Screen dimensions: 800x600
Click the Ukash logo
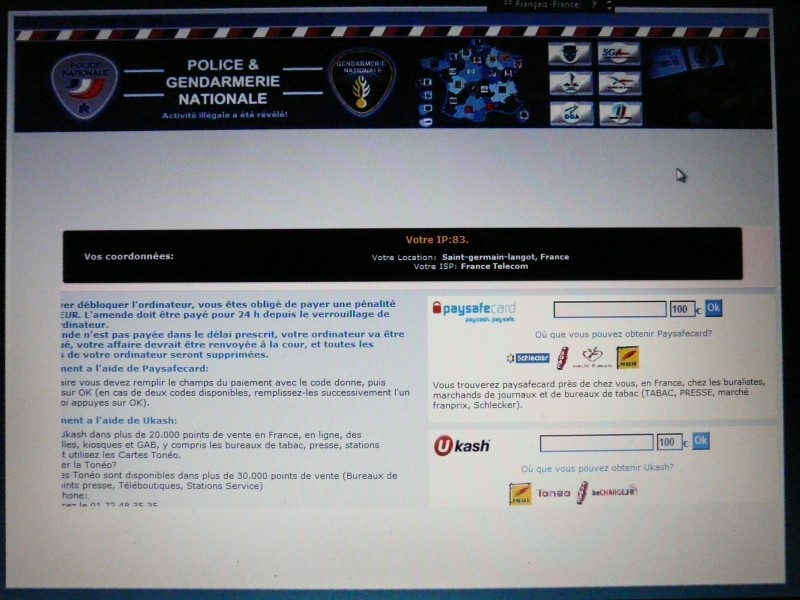tap(461, 445)
